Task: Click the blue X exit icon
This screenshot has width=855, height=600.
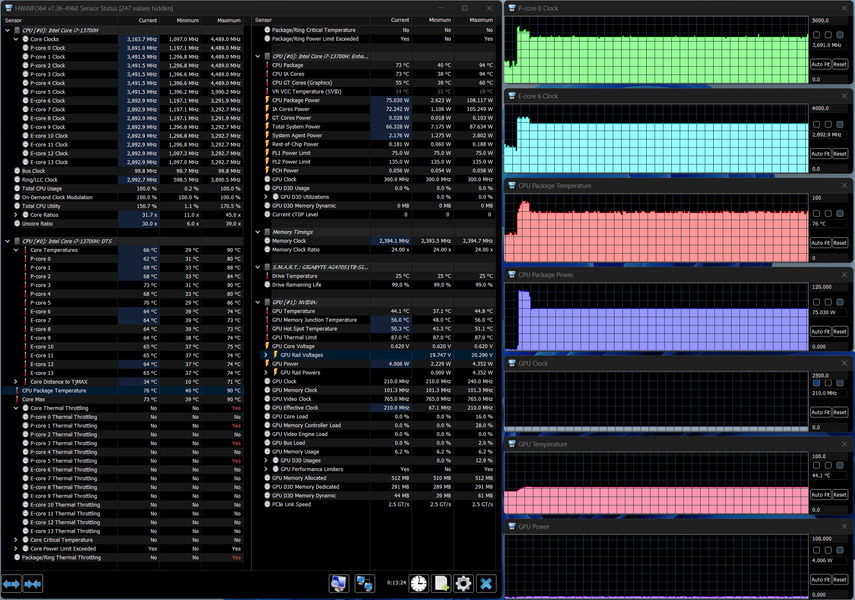Action: point(486,584)
